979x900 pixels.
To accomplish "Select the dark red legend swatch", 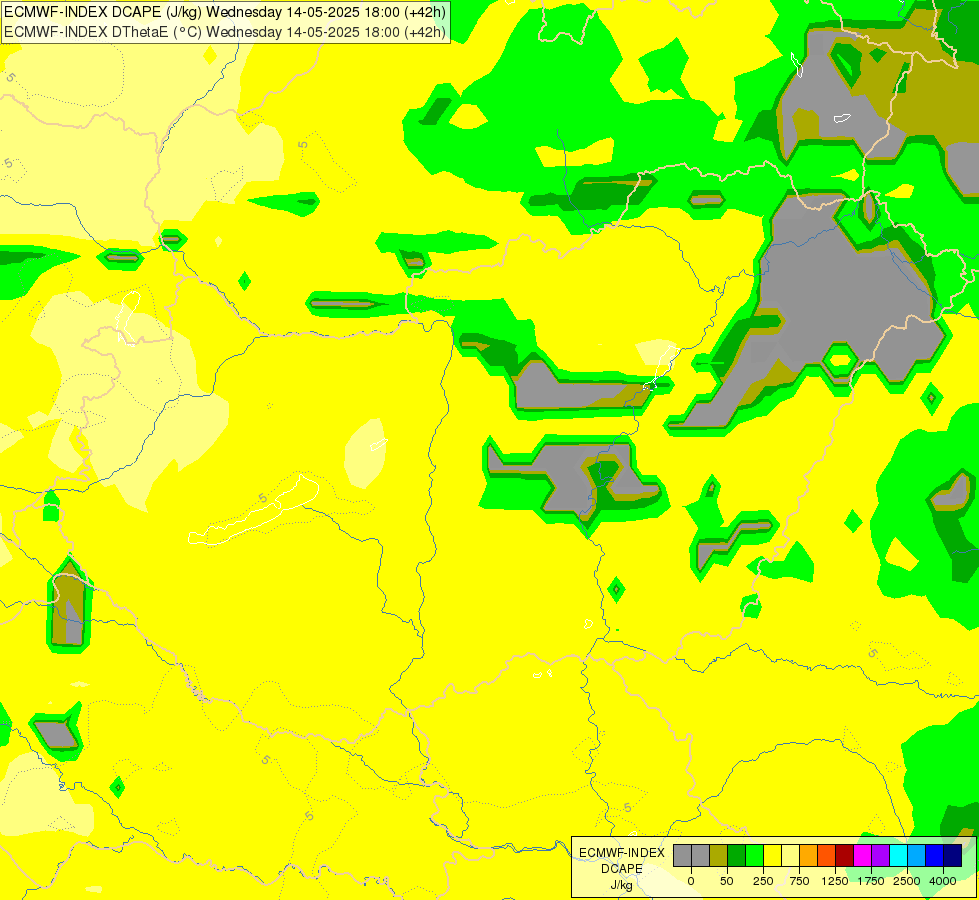I will pyautogui.click(x=845, y=856).
